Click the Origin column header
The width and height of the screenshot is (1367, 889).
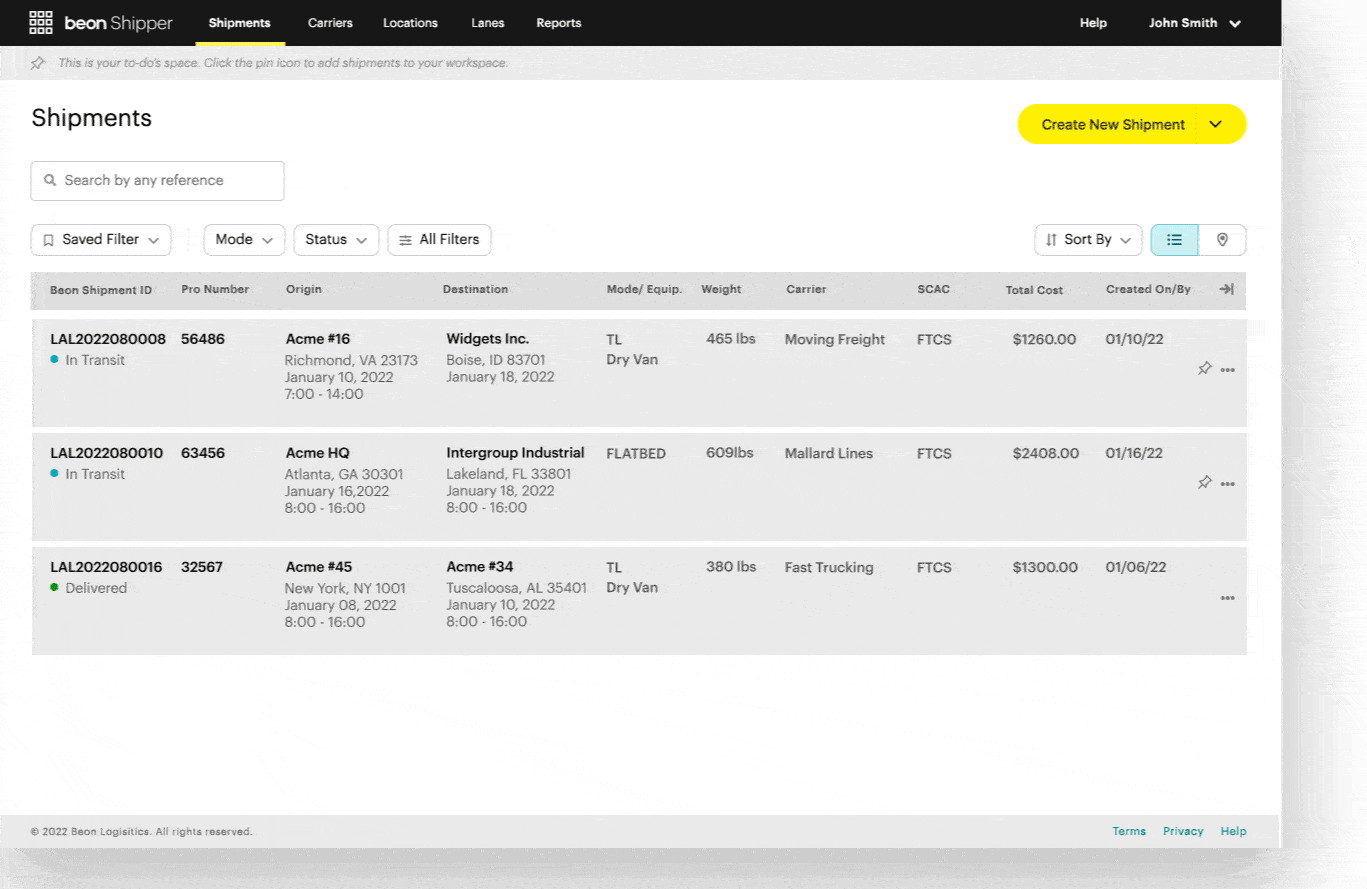[304, 289]
